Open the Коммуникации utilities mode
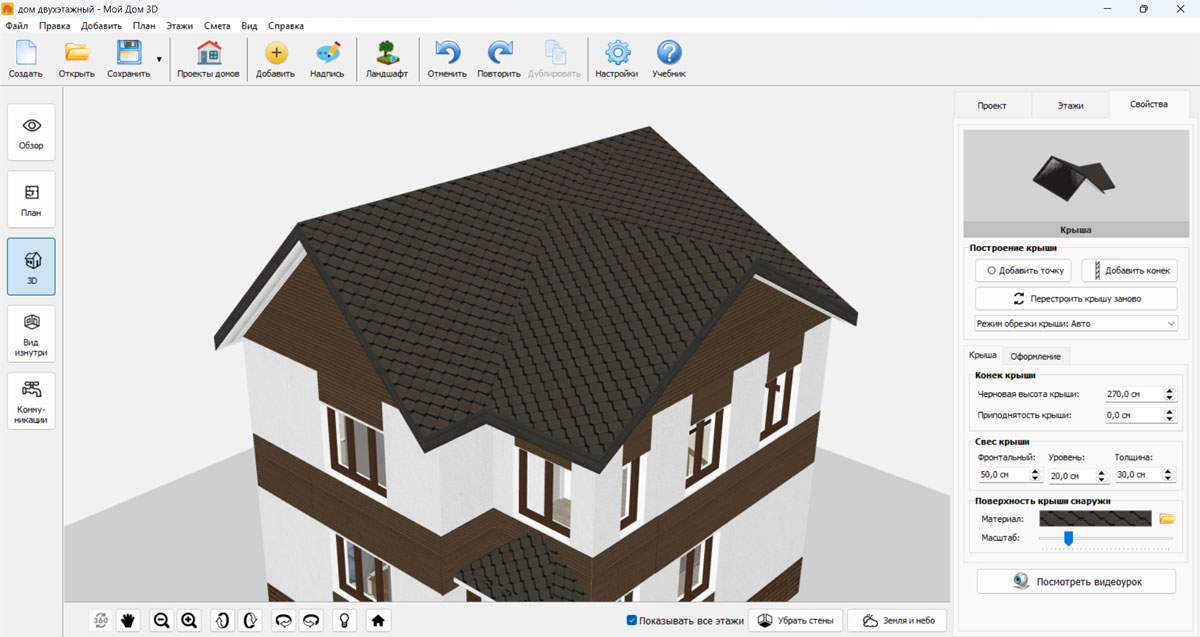Screen dimensions: 1200x637 31,400
